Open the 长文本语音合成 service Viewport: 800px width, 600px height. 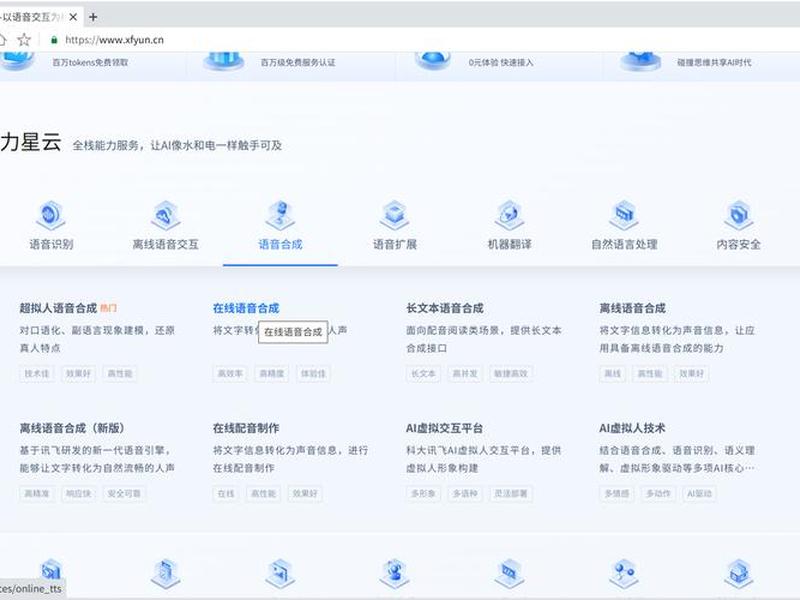point(445,308)
